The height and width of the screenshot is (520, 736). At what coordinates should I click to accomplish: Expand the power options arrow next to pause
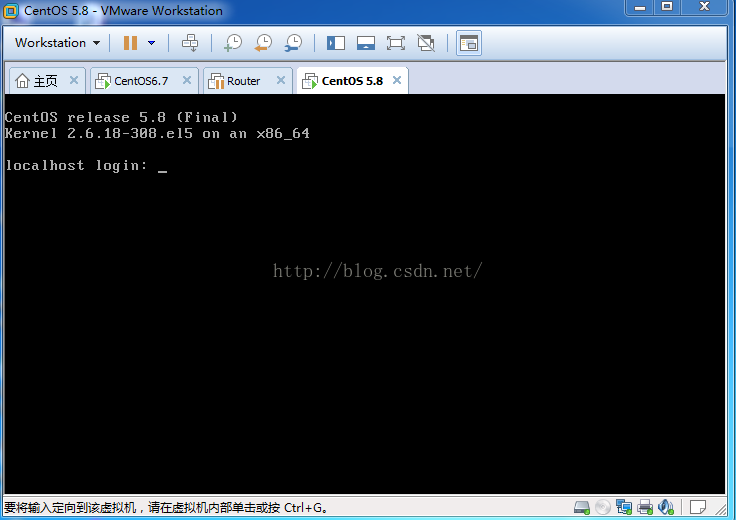pos(151,43)
